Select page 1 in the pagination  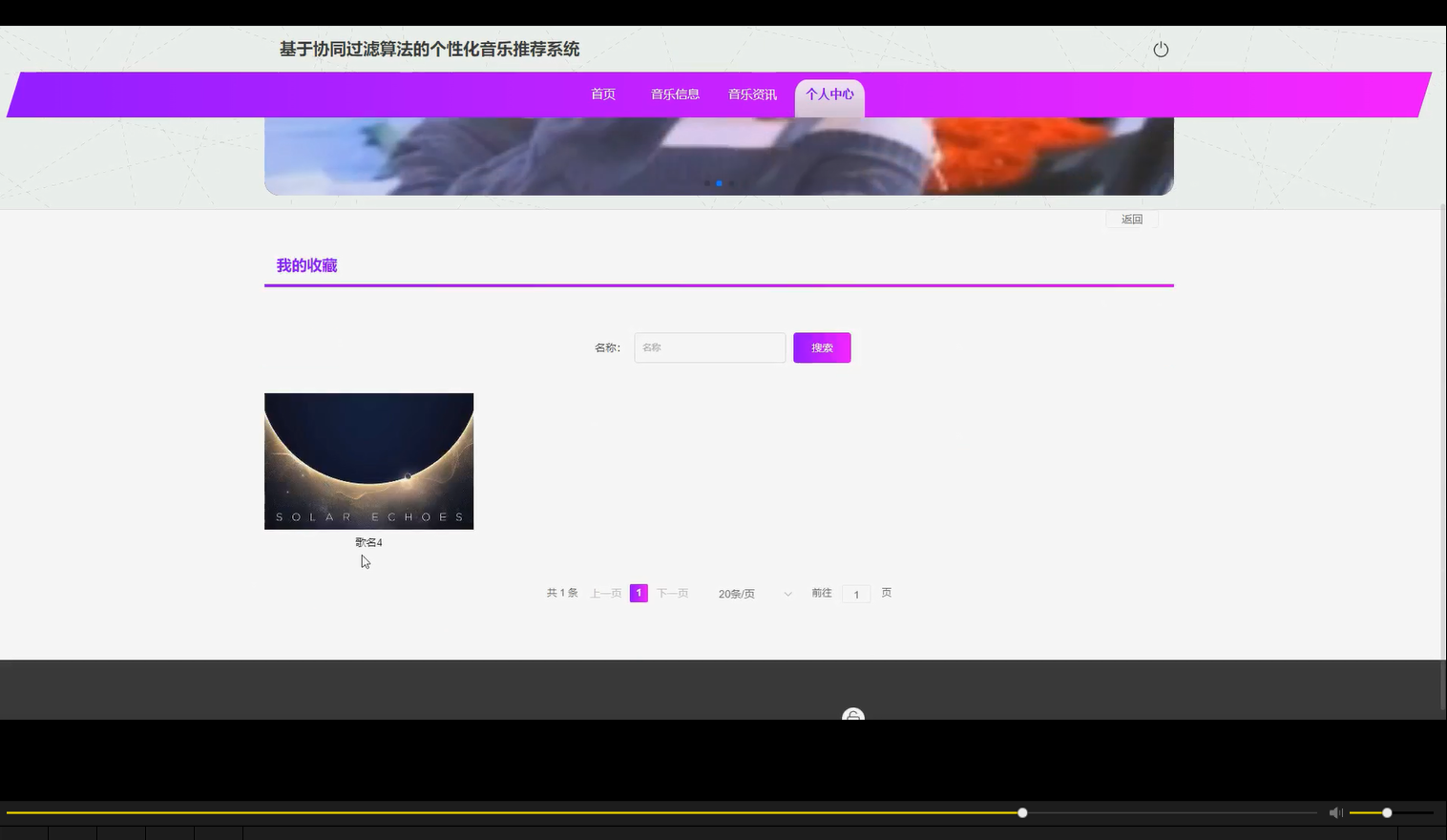[638, 593]
